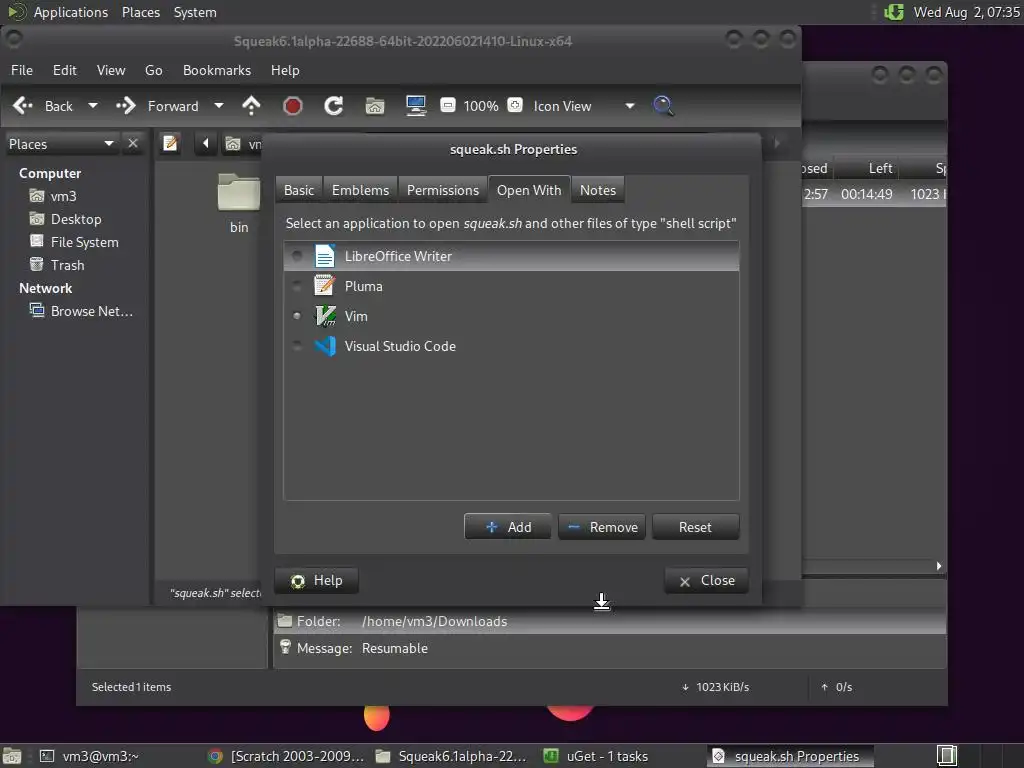Select Vim radio button
Image resolution: width=1024 pixels, height=768 pixels.
click(297, 316)
